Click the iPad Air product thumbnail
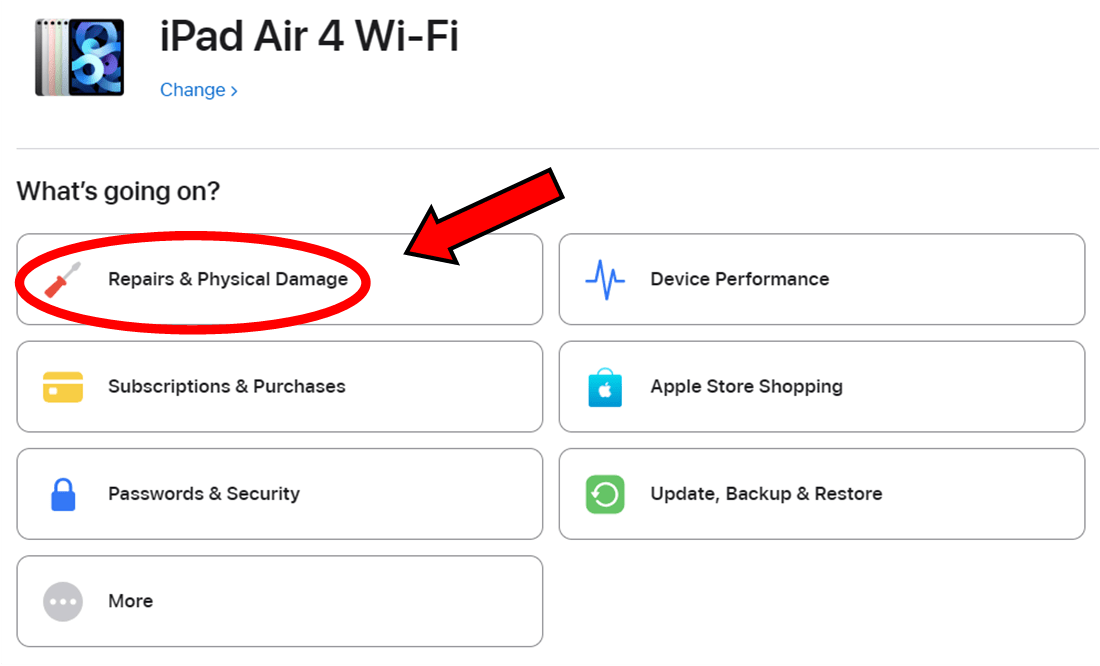 click(x=79, y=56)
